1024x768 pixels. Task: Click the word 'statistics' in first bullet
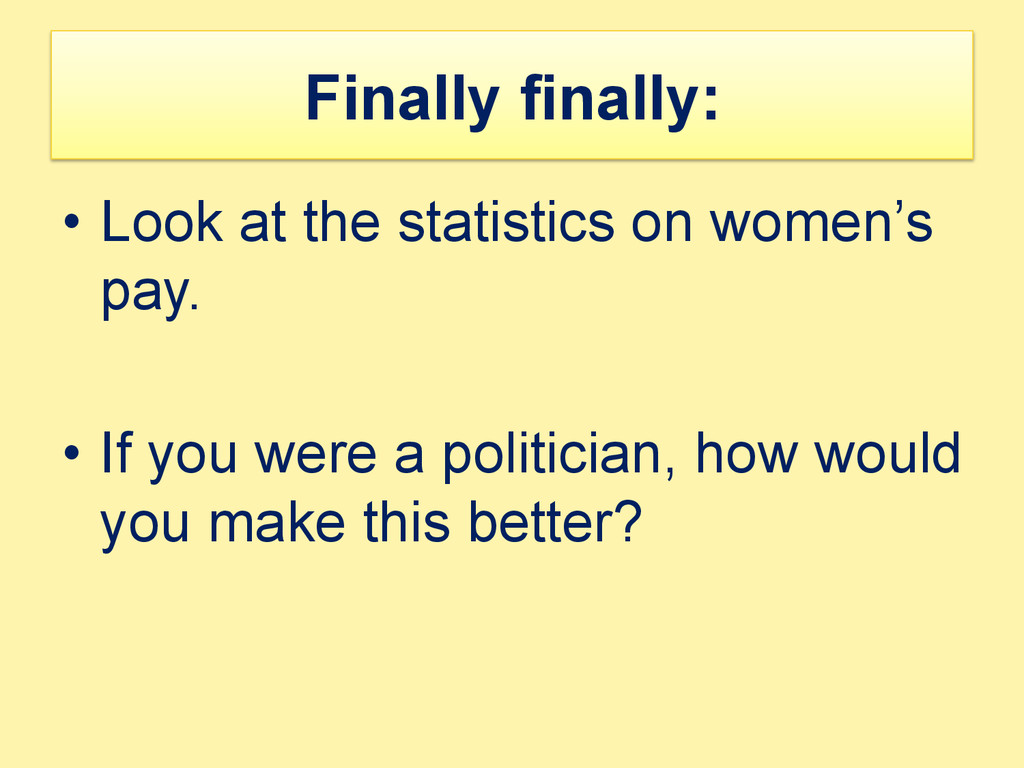tap(506, 221)
